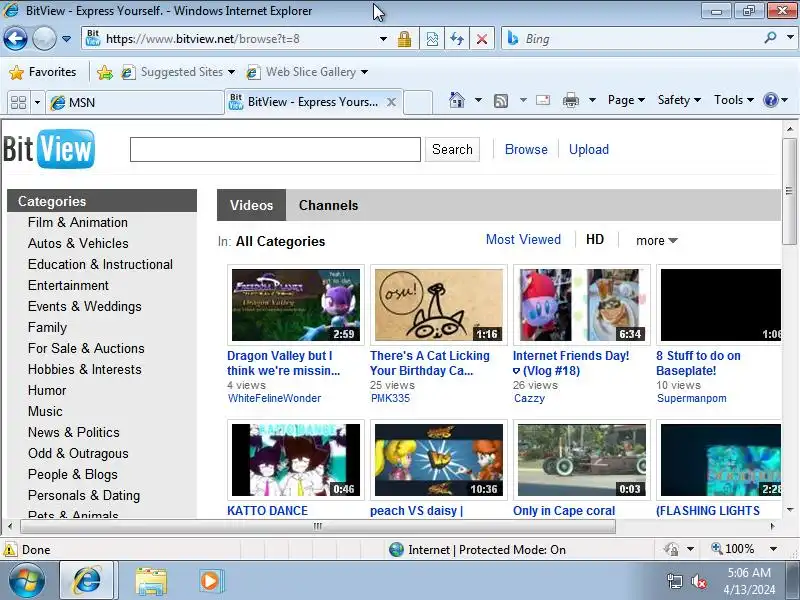
Task: Stop loading with the red X icon
Action: point(482,39)
